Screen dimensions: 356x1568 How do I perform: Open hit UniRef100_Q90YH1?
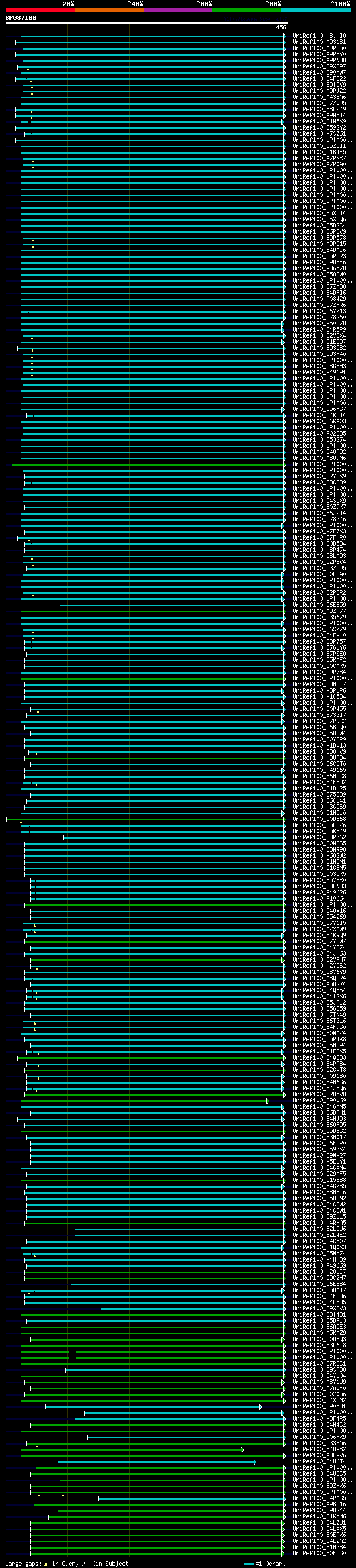coord(319,1406)
